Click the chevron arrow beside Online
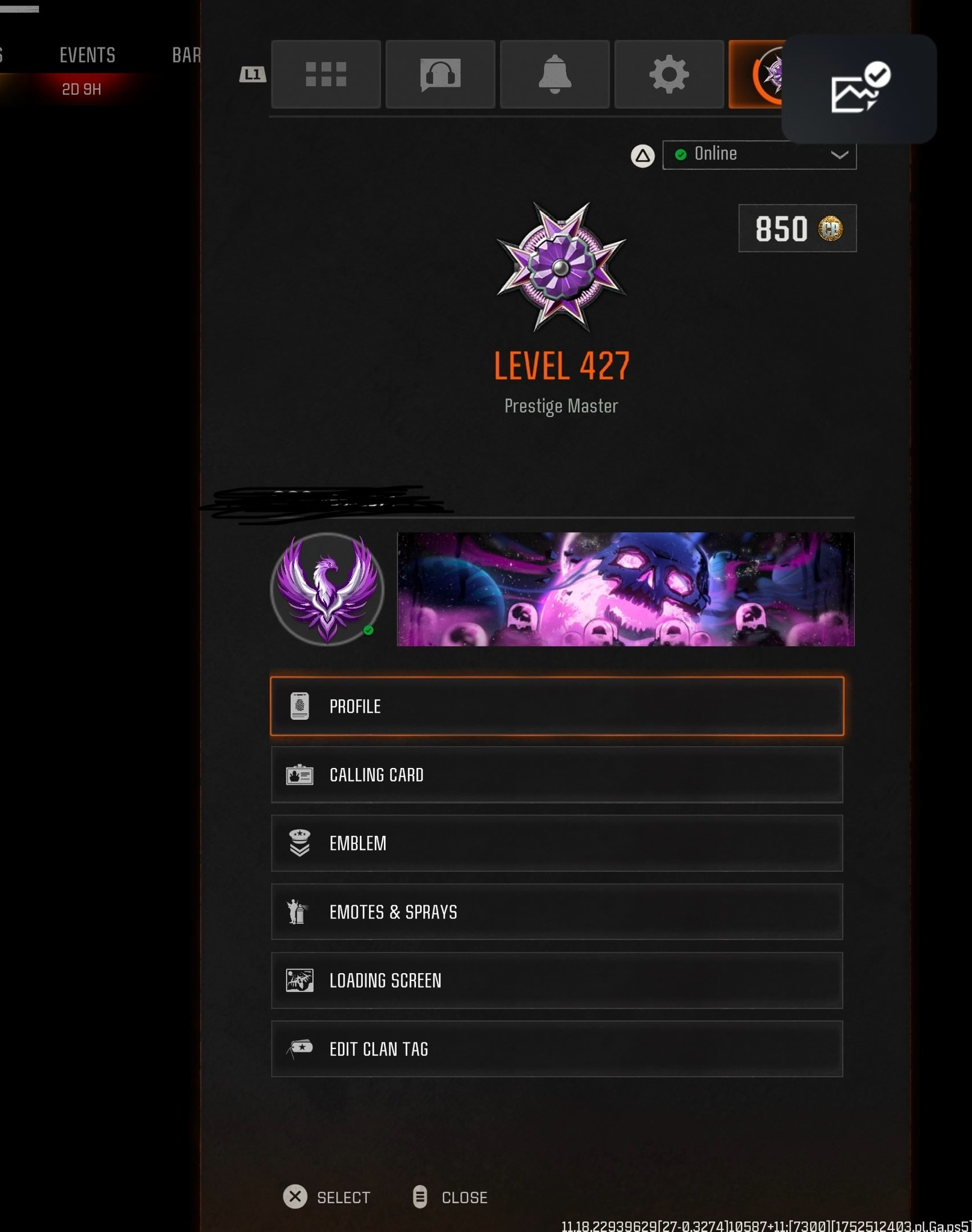This screenshot has height=1232, width=972. [x=839, y=155]
